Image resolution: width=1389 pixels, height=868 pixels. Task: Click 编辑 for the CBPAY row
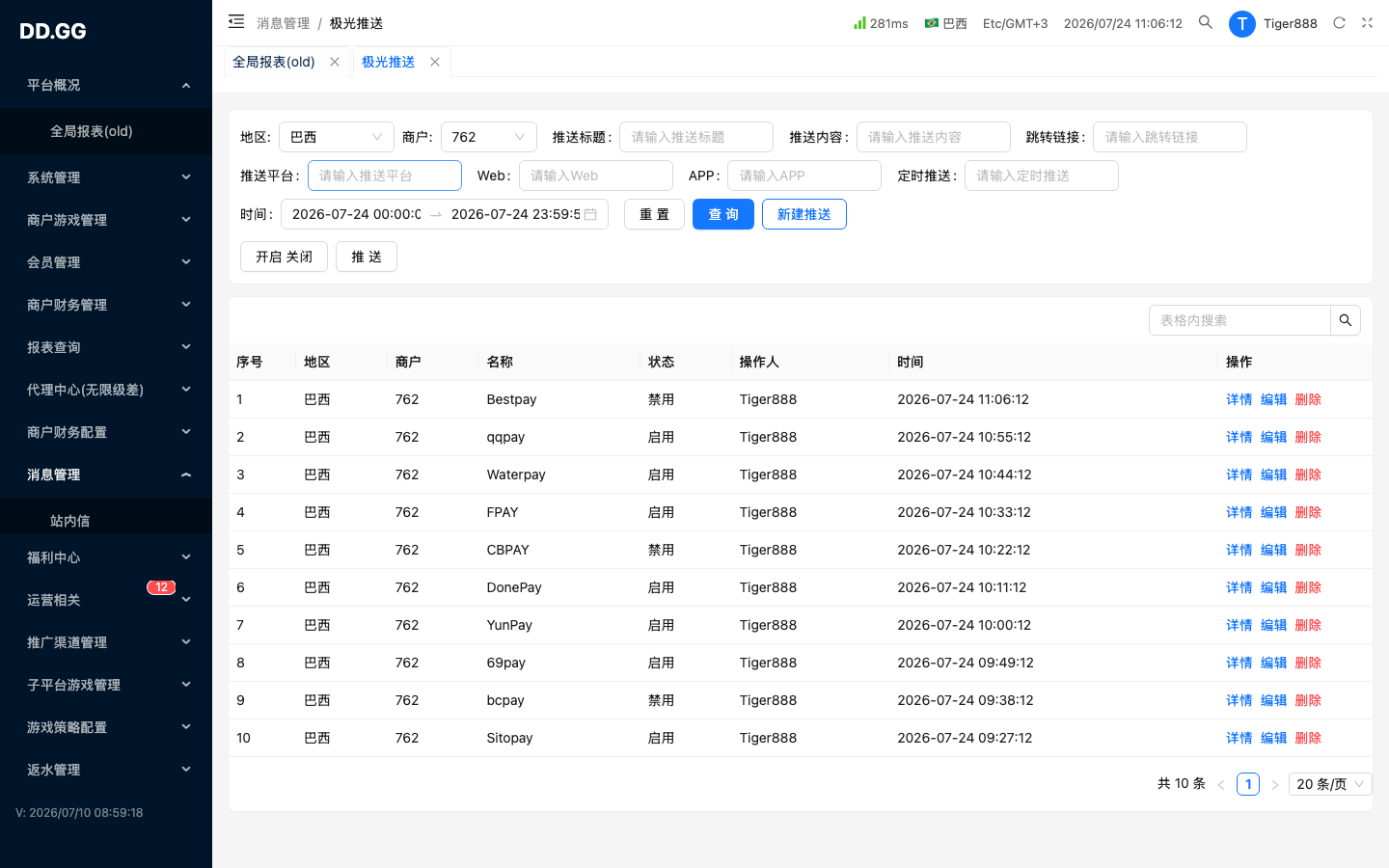tap(1274, 550)
